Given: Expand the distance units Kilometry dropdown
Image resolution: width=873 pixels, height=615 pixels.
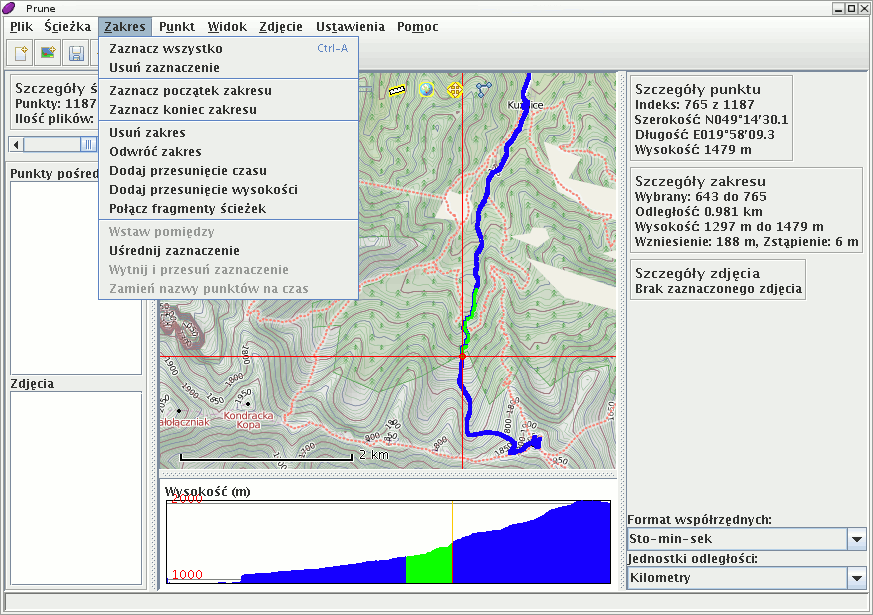Looking at the screenshot, I should tap(856, 577).
